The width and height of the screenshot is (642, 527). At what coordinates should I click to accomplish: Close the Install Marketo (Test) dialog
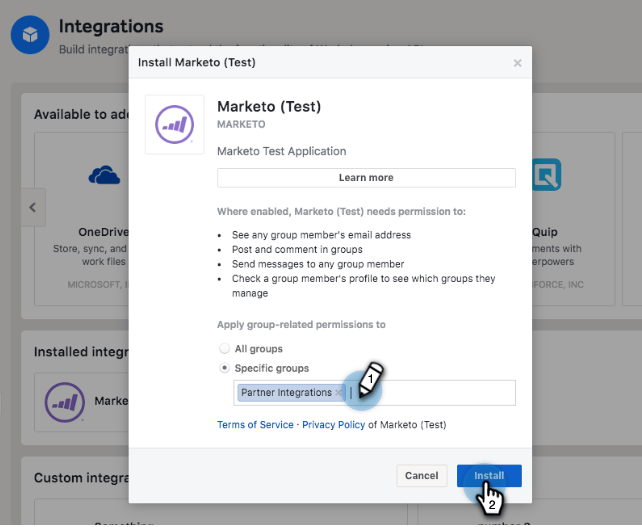pyautogui.click(x=517, y=63)
